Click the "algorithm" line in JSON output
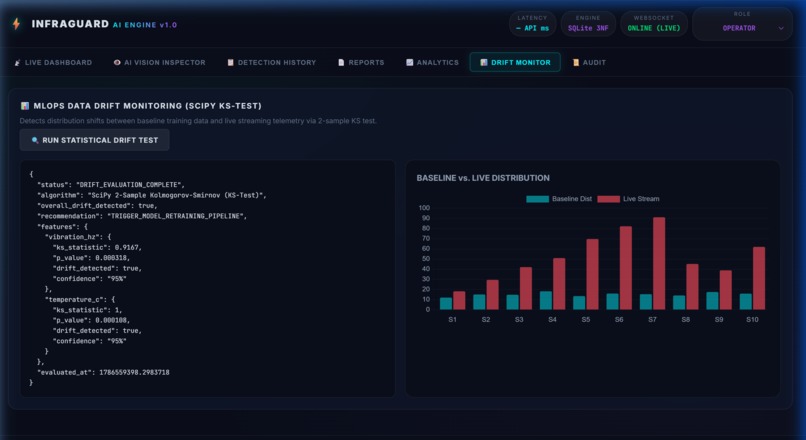The height and width of the screenshot is (440, 806). coord(152,195)
